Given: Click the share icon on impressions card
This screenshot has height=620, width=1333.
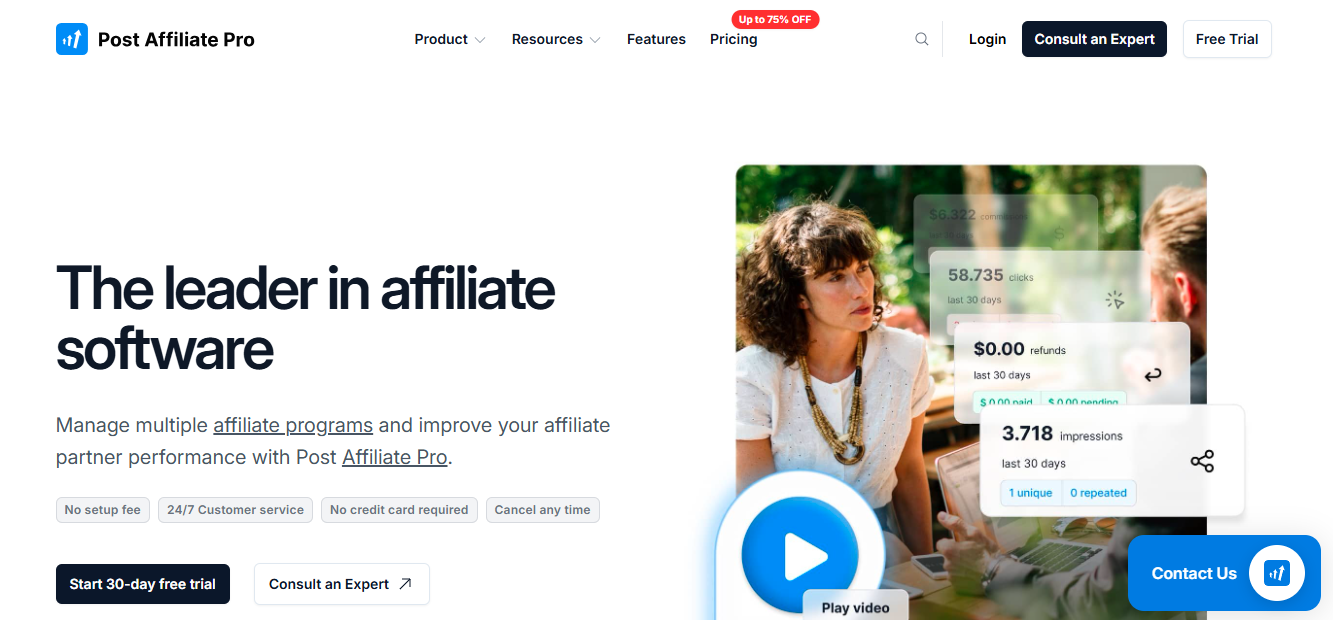Looking at the screenshot, I should [1202, 461].
